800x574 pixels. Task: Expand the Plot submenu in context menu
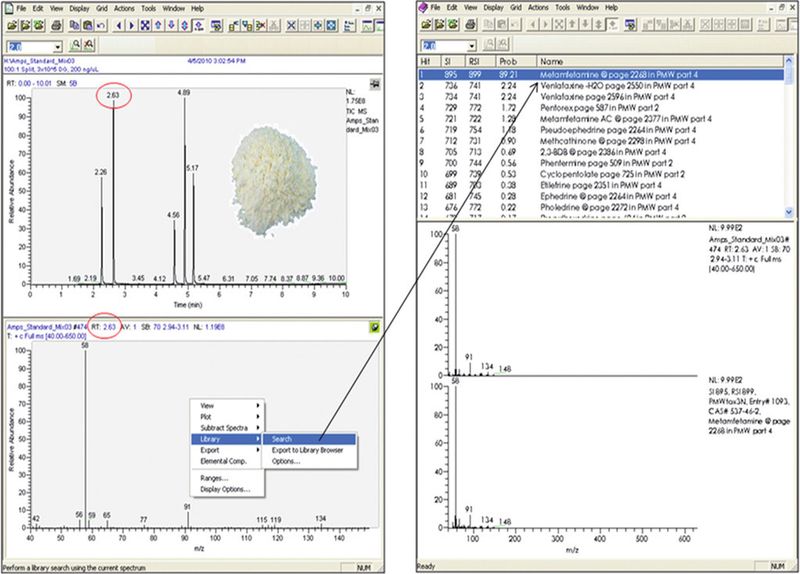coord(227,417)
